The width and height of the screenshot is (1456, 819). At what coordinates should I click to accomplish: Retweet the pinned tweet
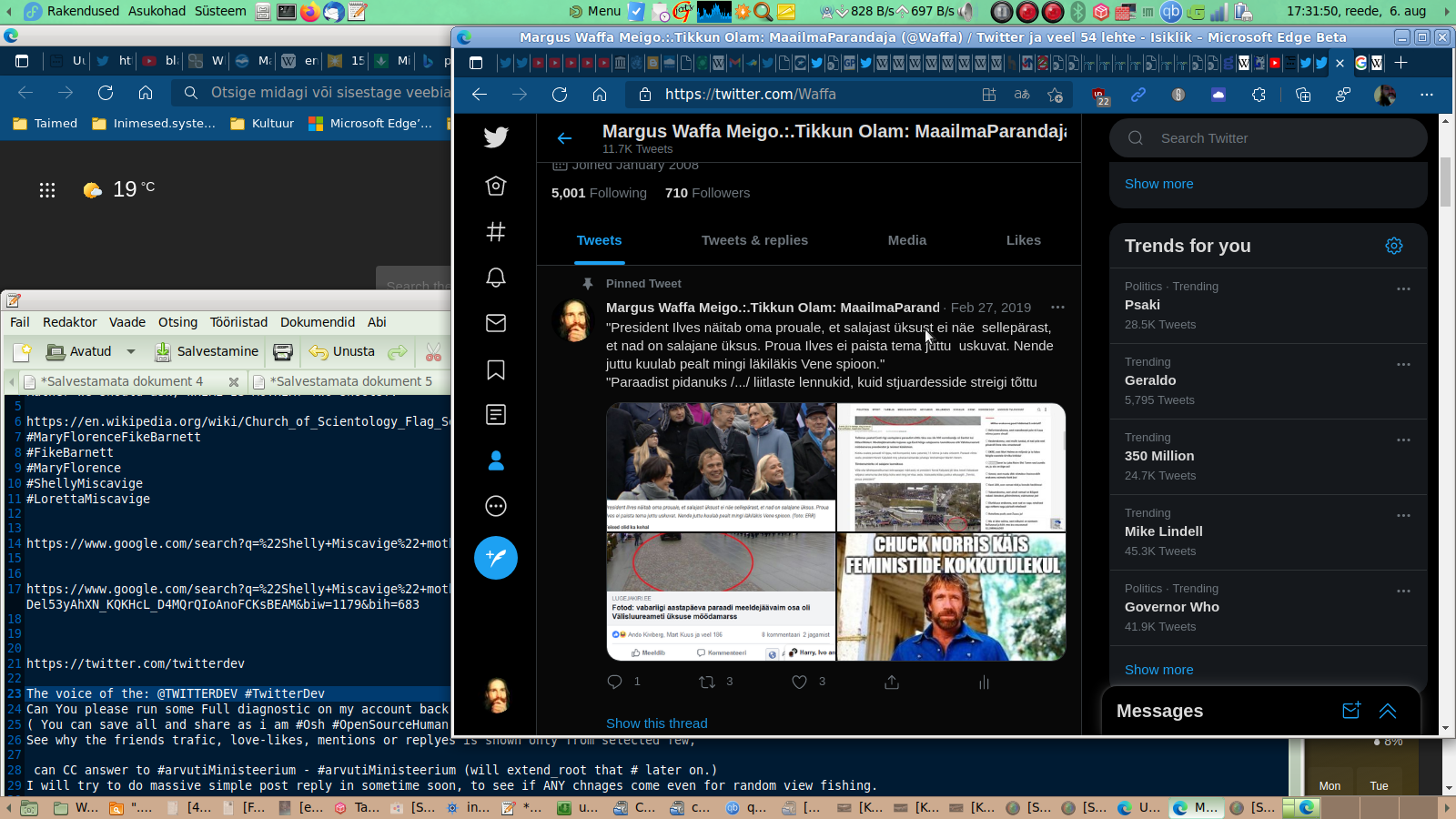pyautogui.click(x=707, y=682)
